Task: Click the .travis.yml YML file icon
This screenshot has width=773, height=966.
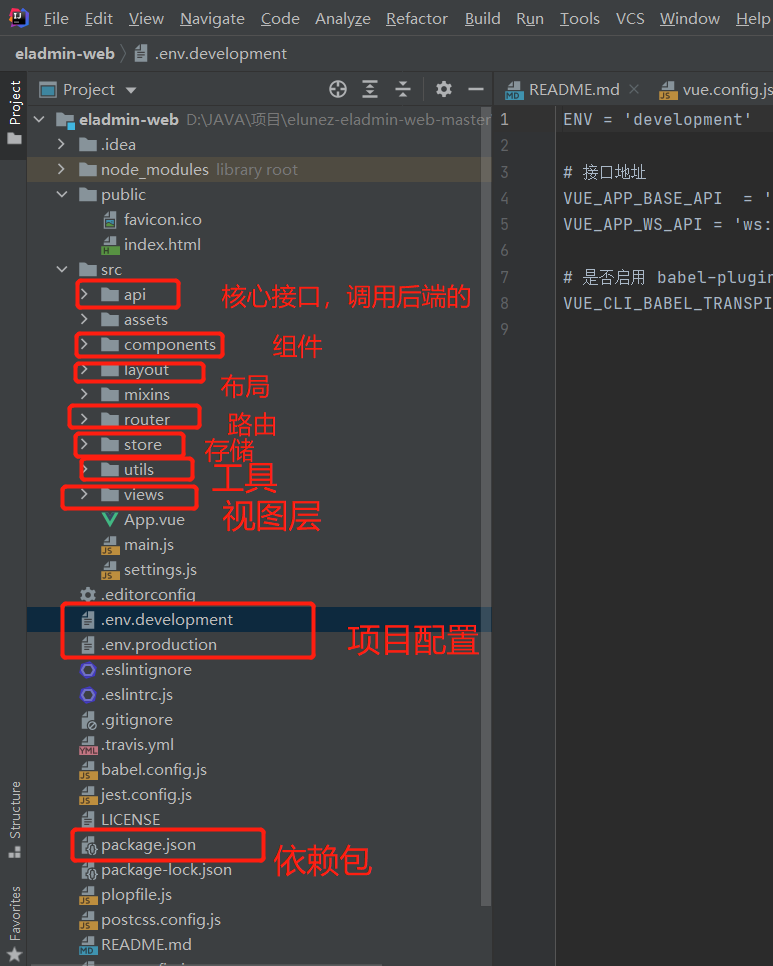Action: pos(88,745)
